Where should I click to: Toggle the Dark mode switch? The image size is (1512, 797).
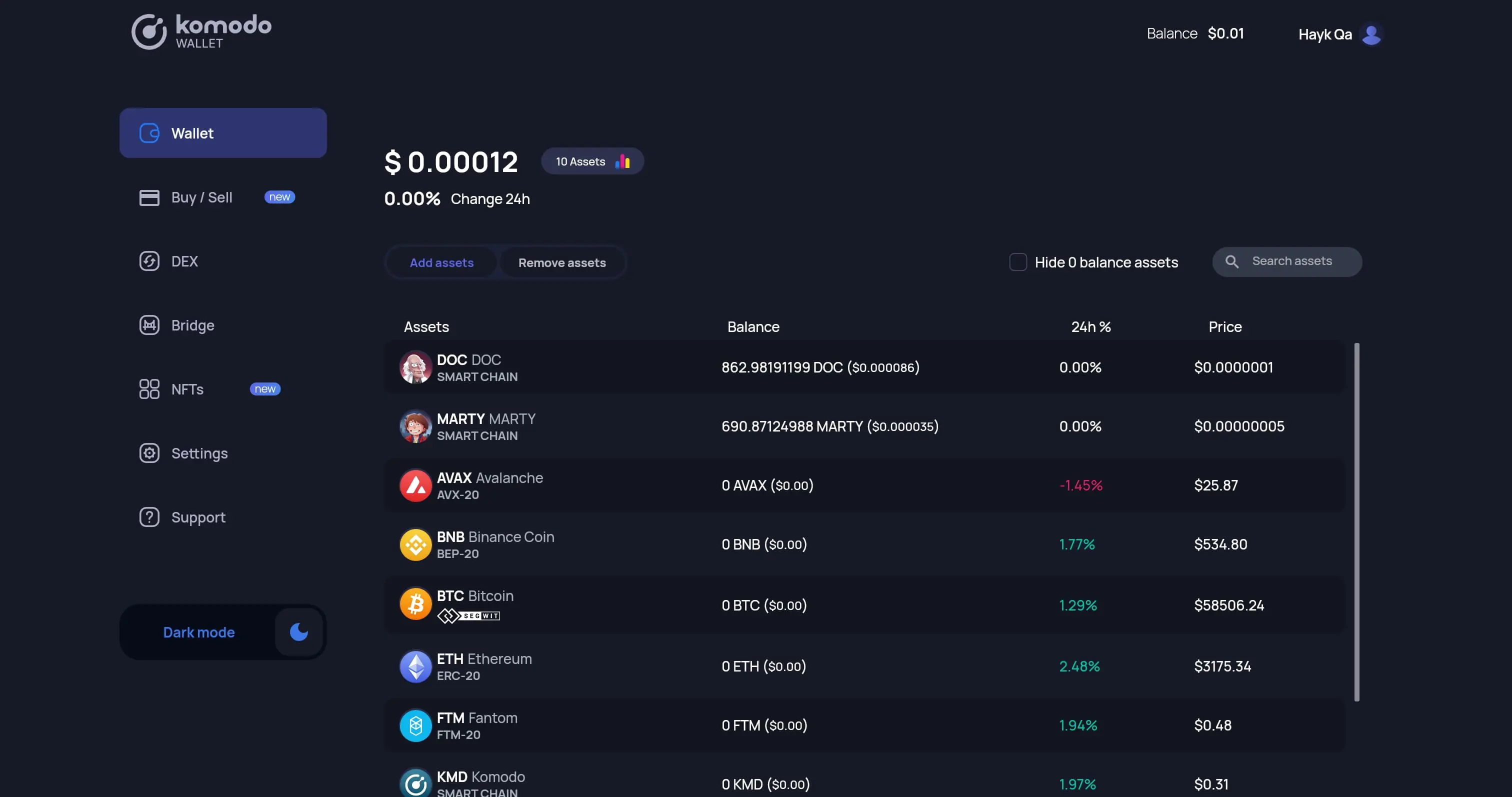click(x=298, y=632)
